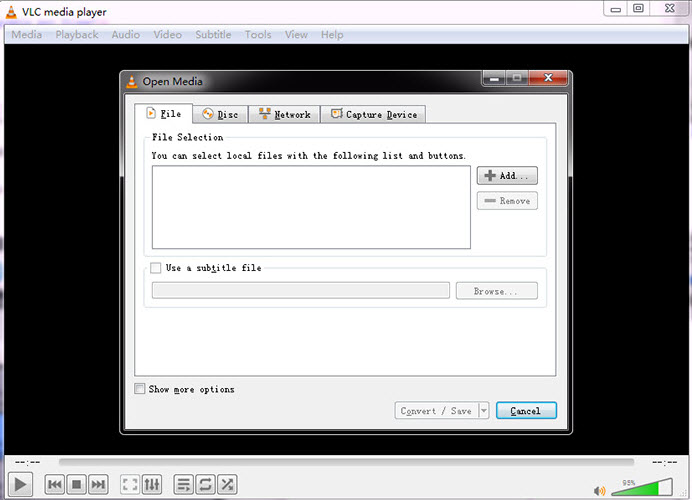Skip to previous media track
Image resolution: width=692 pixels, height=500 pixels.
point(55,485)
